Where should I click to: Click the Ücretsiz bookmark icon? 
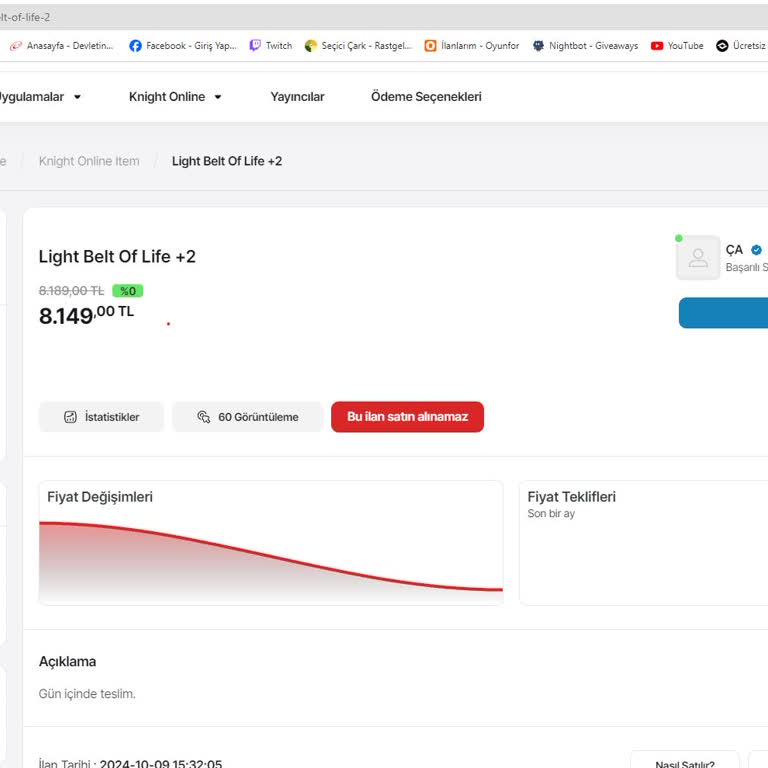(x=722, y=46)
